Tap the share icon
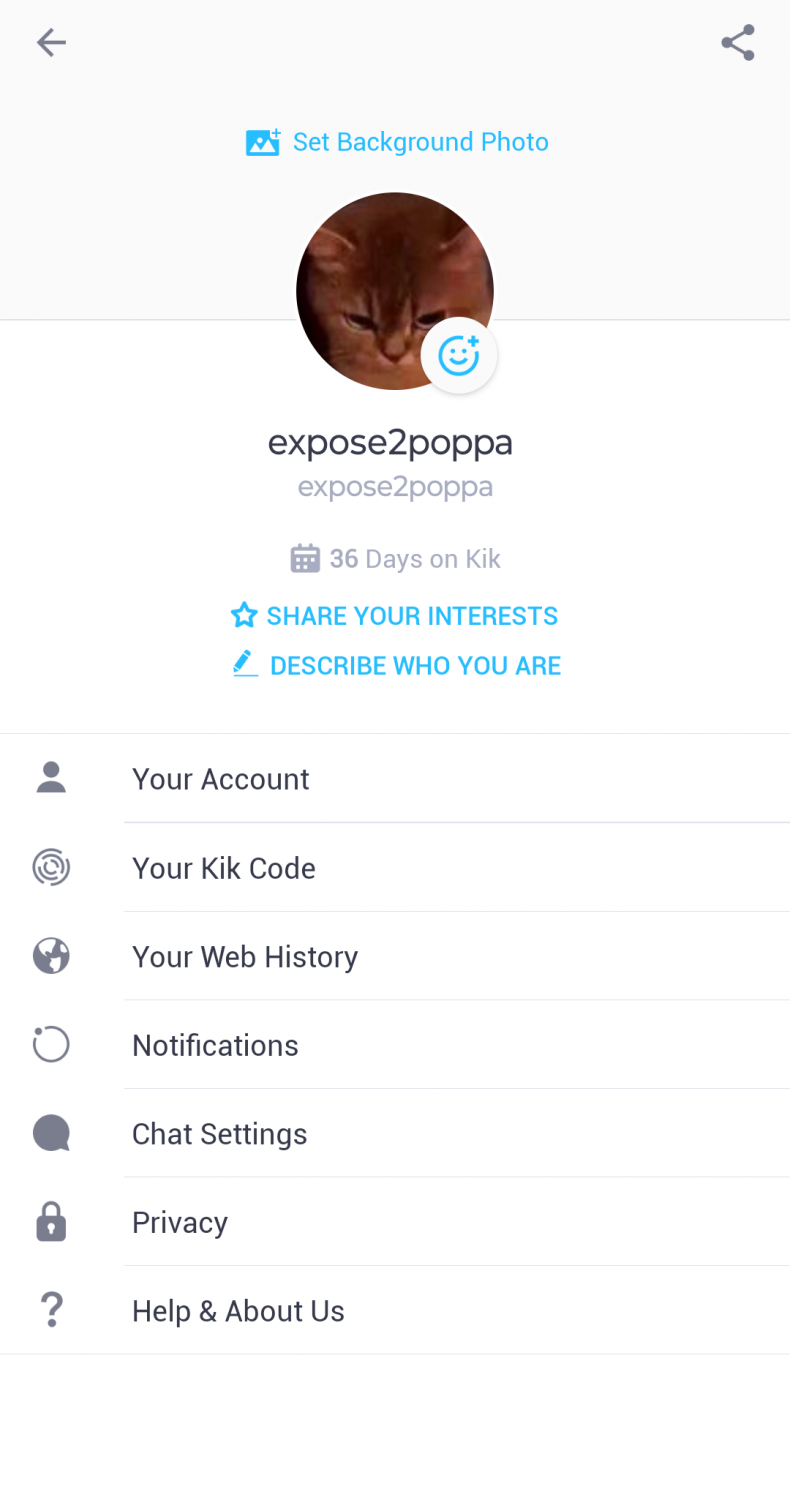The image size is (790, 1500). click(738, 42)
